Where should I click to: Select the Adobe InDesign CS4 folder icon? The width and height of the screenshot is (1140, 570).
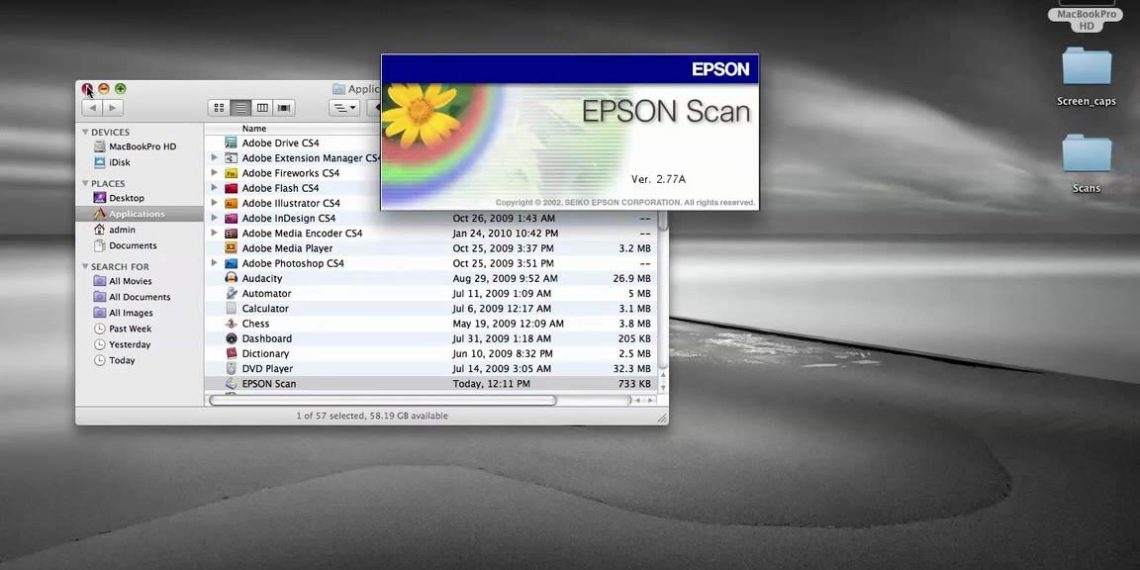coord(231,218)
